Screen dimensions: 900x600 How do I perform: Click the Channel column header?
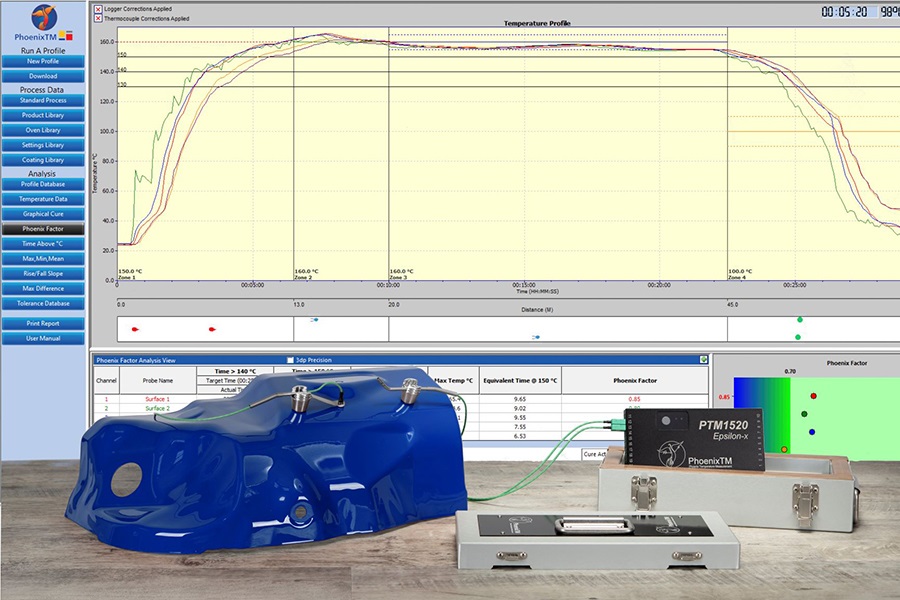106,380
